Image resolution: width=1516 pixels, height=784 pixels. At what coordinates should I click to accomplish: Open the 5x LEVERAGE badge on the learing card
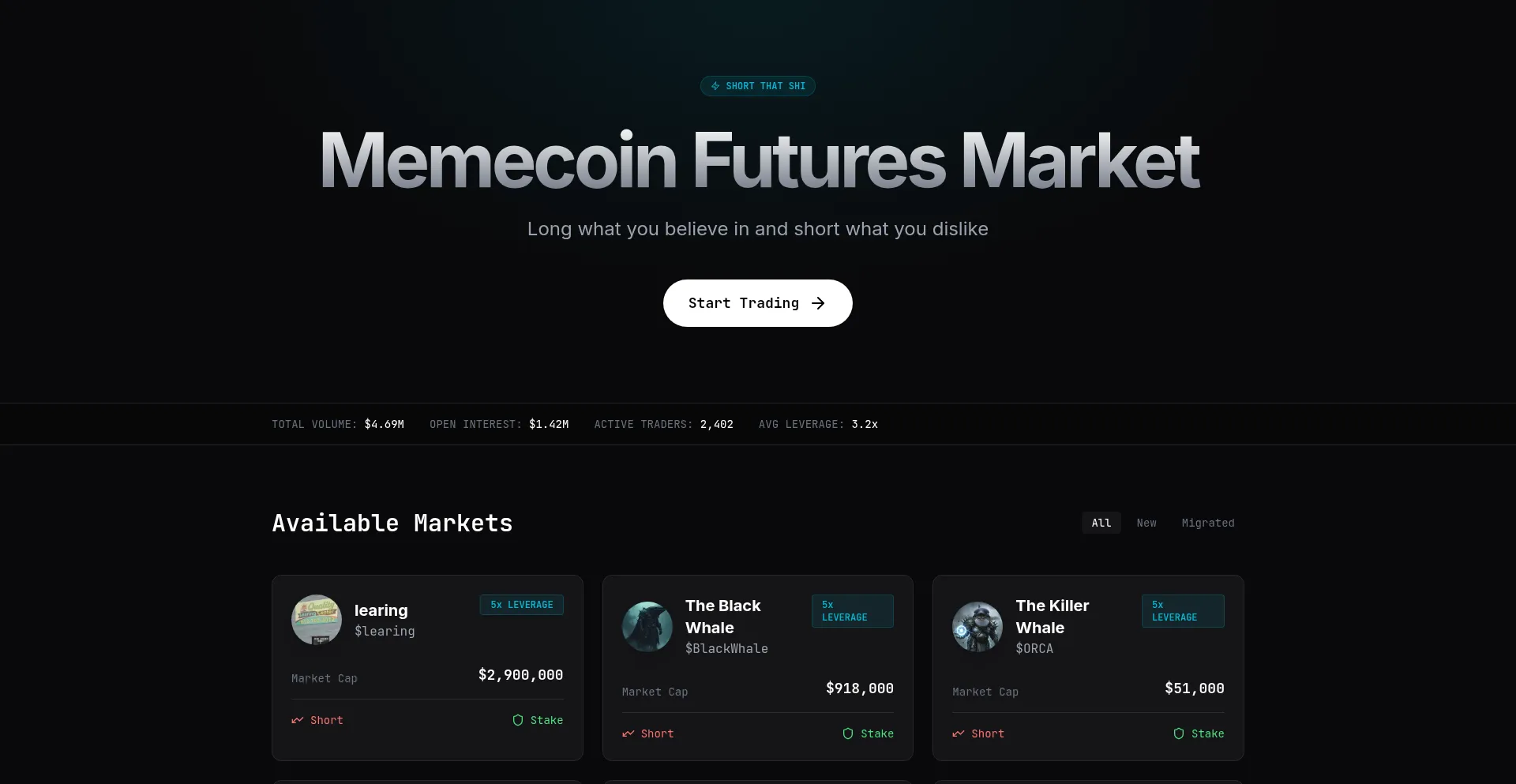[522, 605]
